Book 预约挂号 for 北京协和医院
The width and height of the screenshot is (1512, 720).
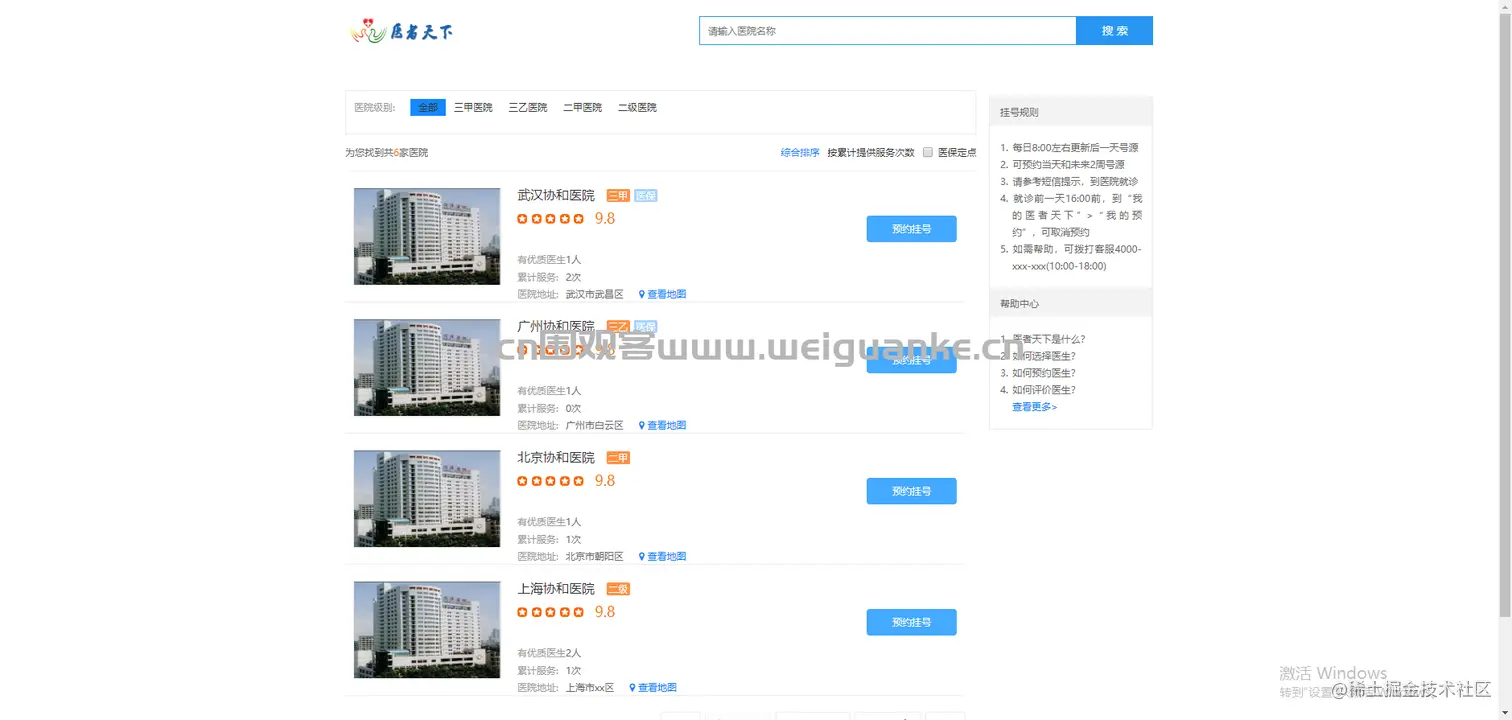click(911, 491)
